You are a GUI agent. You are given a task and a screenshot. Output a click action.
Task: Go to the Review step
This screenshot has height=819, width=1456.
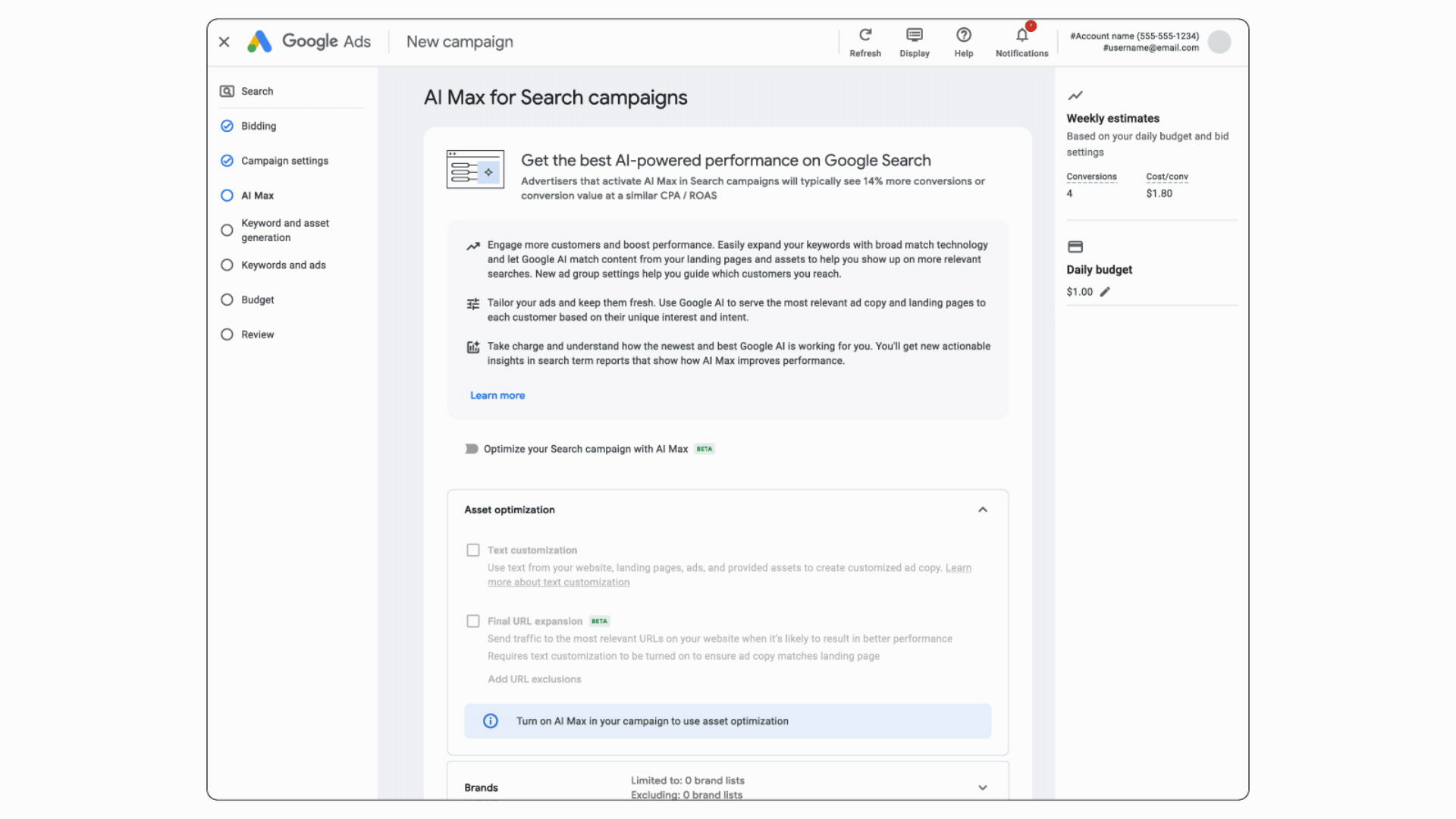pos(257,334)
